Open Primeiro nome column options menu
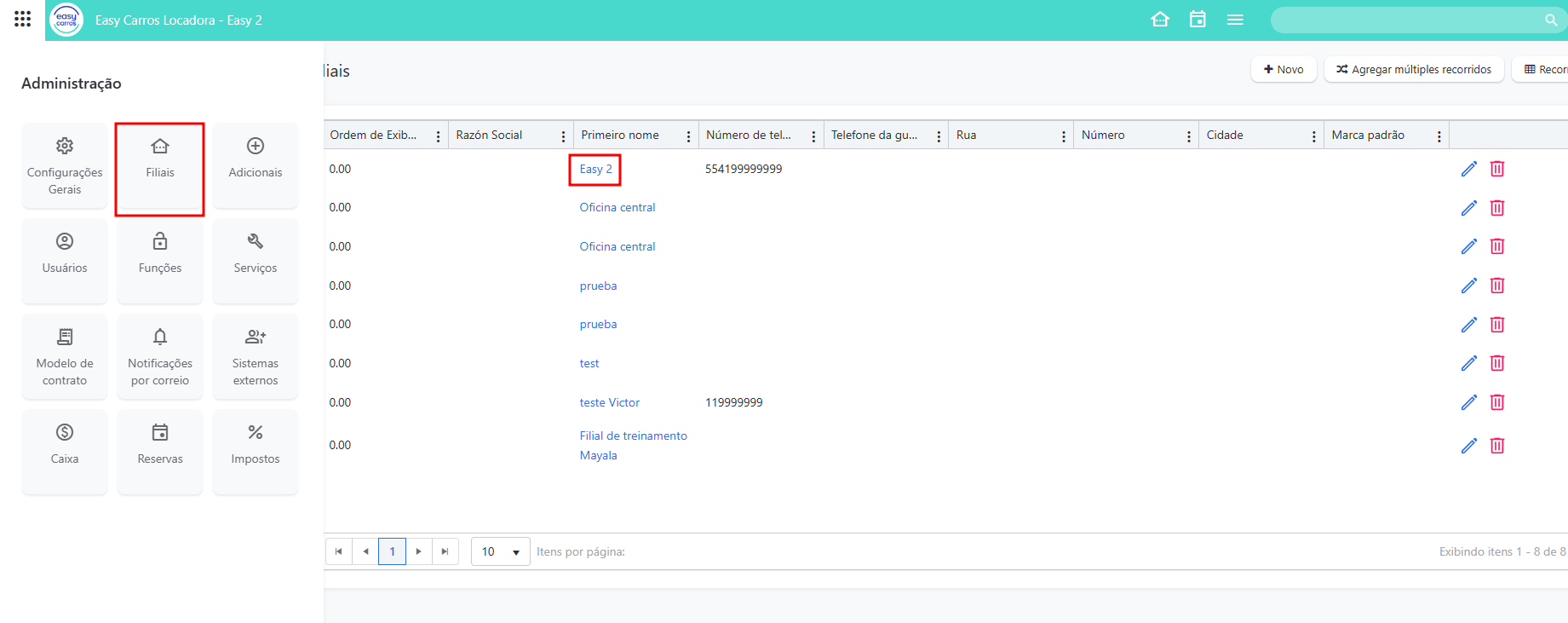Viewport: 1568px width, 623px height. 688,136
